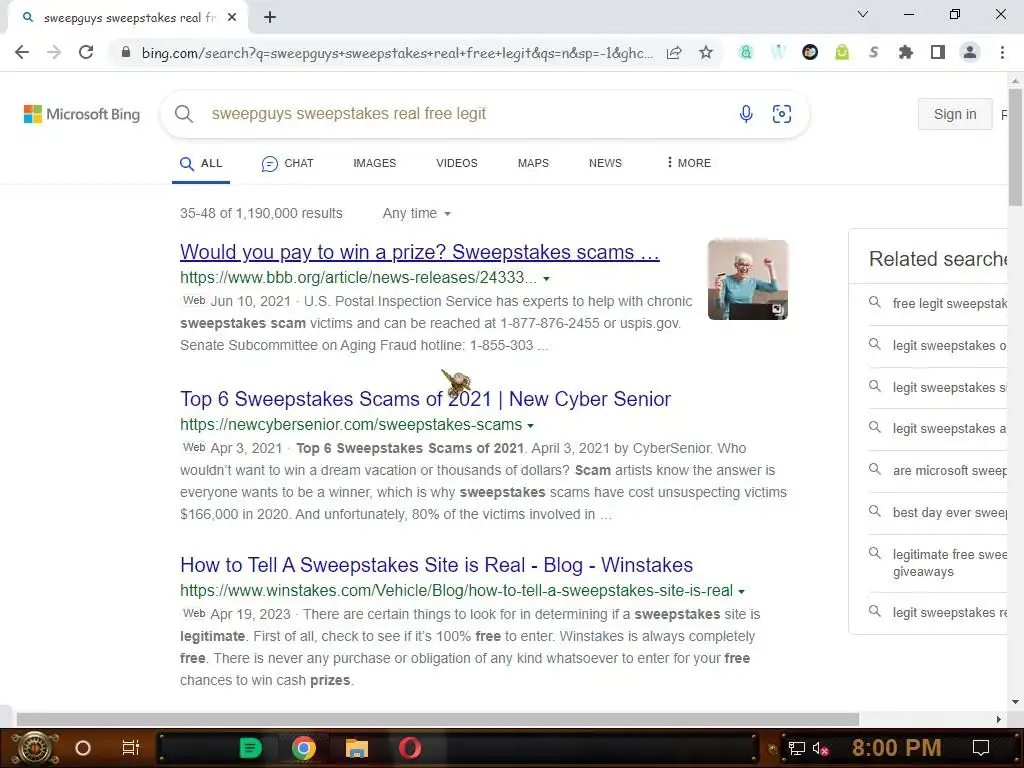
Task: Click the green extension icon left of the S extension
Action: [x=842, y=52]
